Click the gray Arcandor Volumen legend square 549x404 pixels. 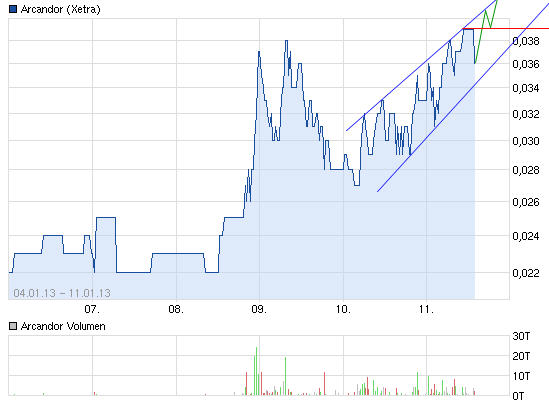[13, 326]
